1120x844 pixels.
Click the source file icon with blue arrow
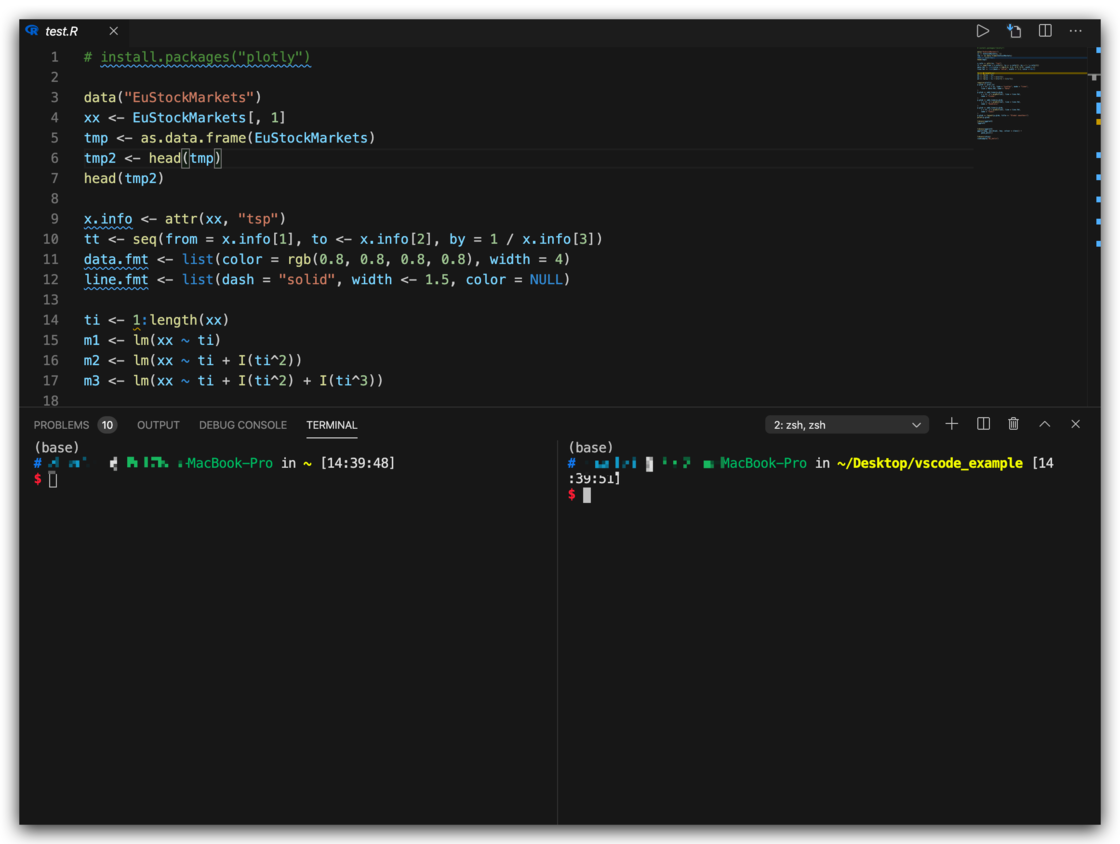pos(1014,31)
